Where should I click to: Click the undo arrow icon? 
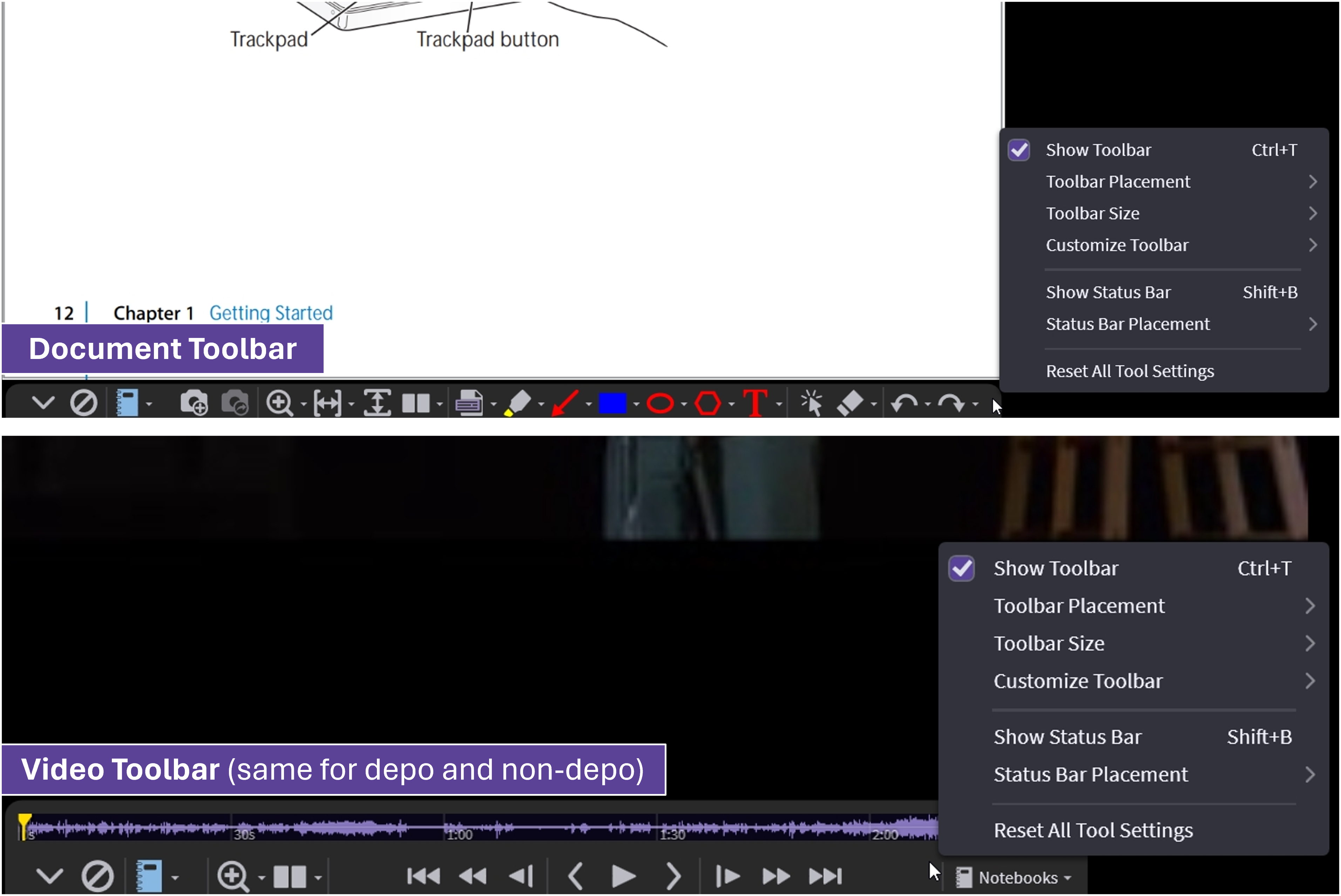tap(904, 403)
